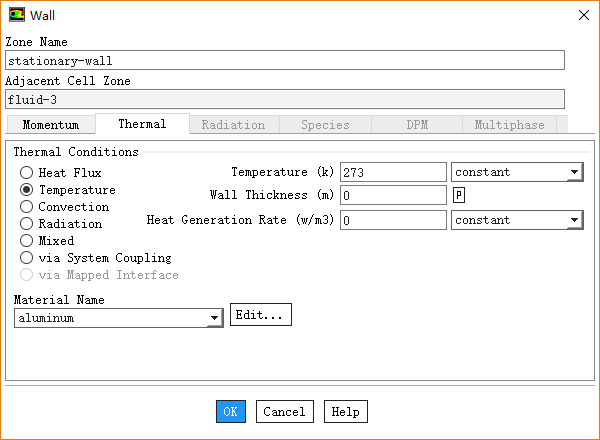Select the Temperature radio button
This screenshot has width=600, height=440.
click(x=28, y=190)
